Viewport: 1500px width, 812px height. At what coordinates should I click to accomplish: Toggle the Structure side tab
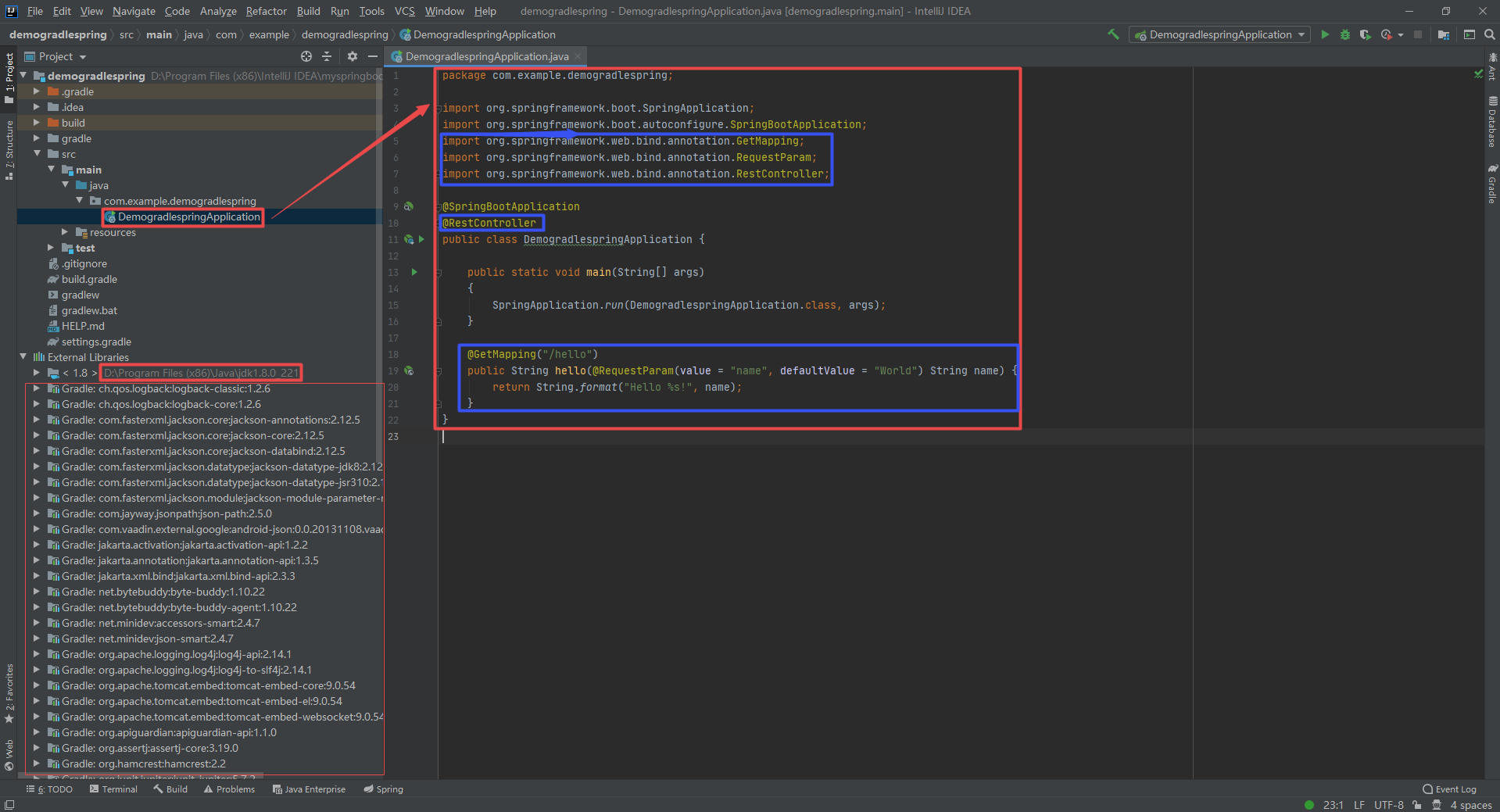pos(9,150)
